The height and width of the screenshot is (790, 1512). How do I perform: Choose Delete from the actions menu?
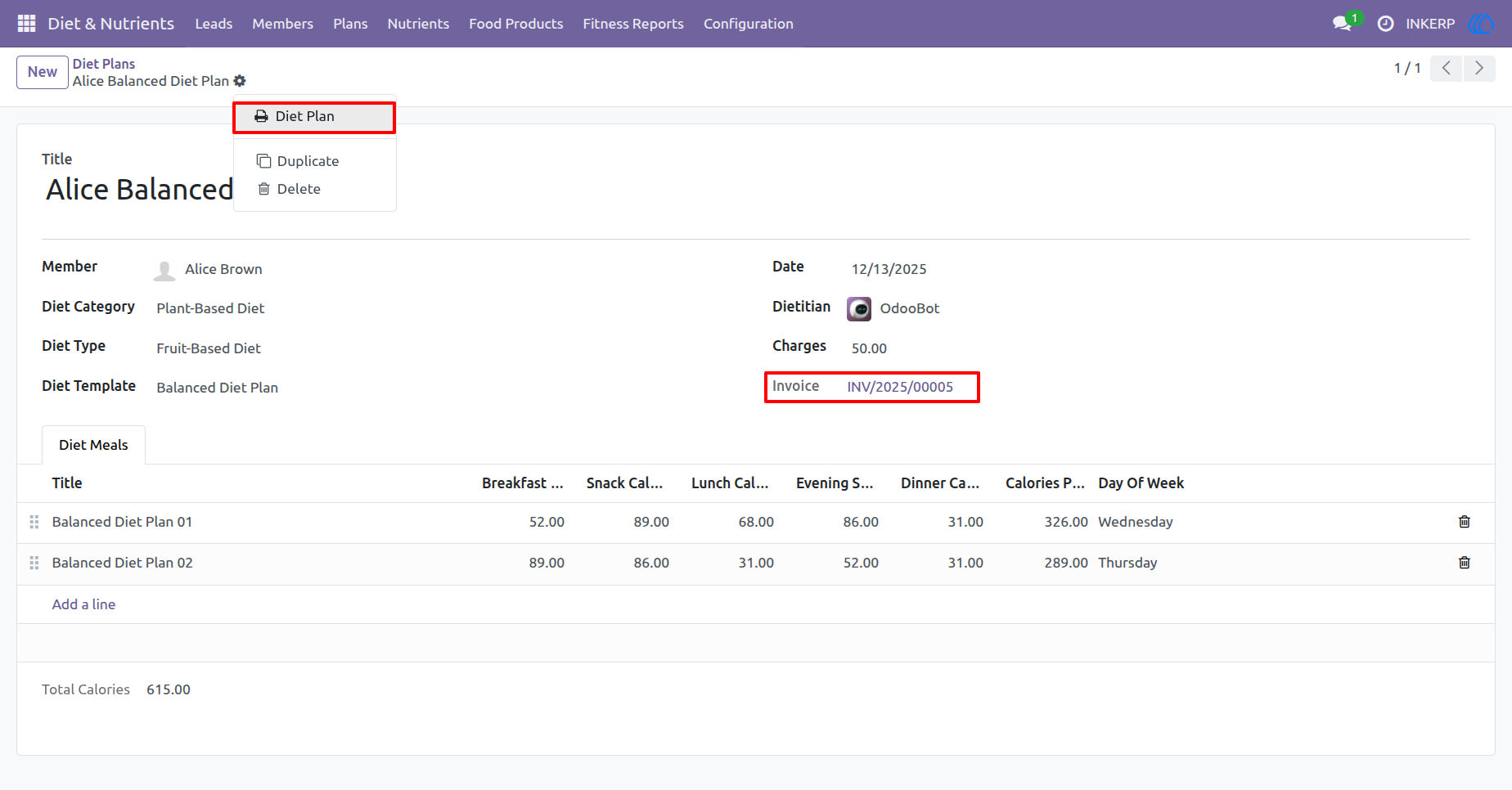[x=299, y=189]
